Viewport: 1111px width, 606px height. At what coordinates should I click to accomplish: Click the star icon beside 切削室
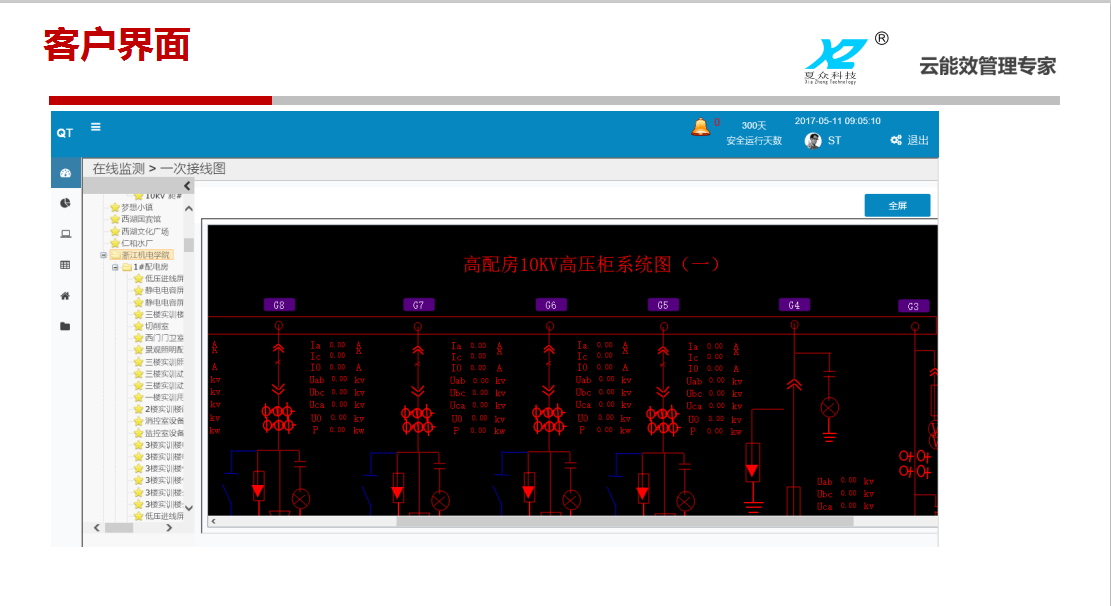tap(139, 326)
